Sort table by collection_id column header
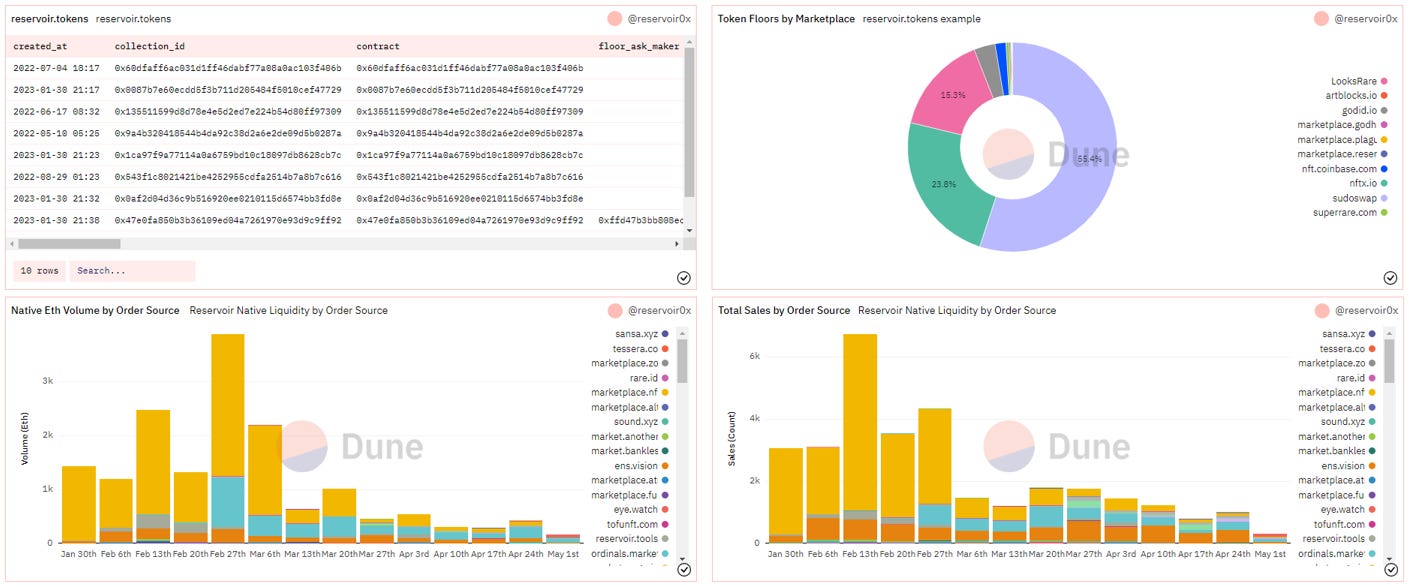Viewport: 1409px width, 587px height. click(150, 46)
